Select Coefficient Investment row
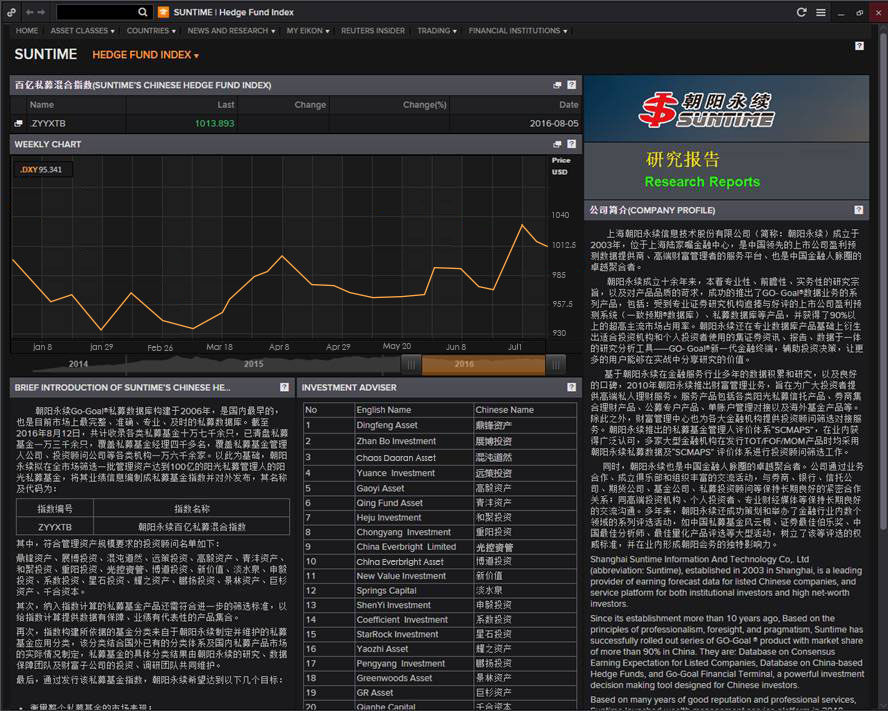This screenshot has height=711, width=888. click(x=440, y=620)
